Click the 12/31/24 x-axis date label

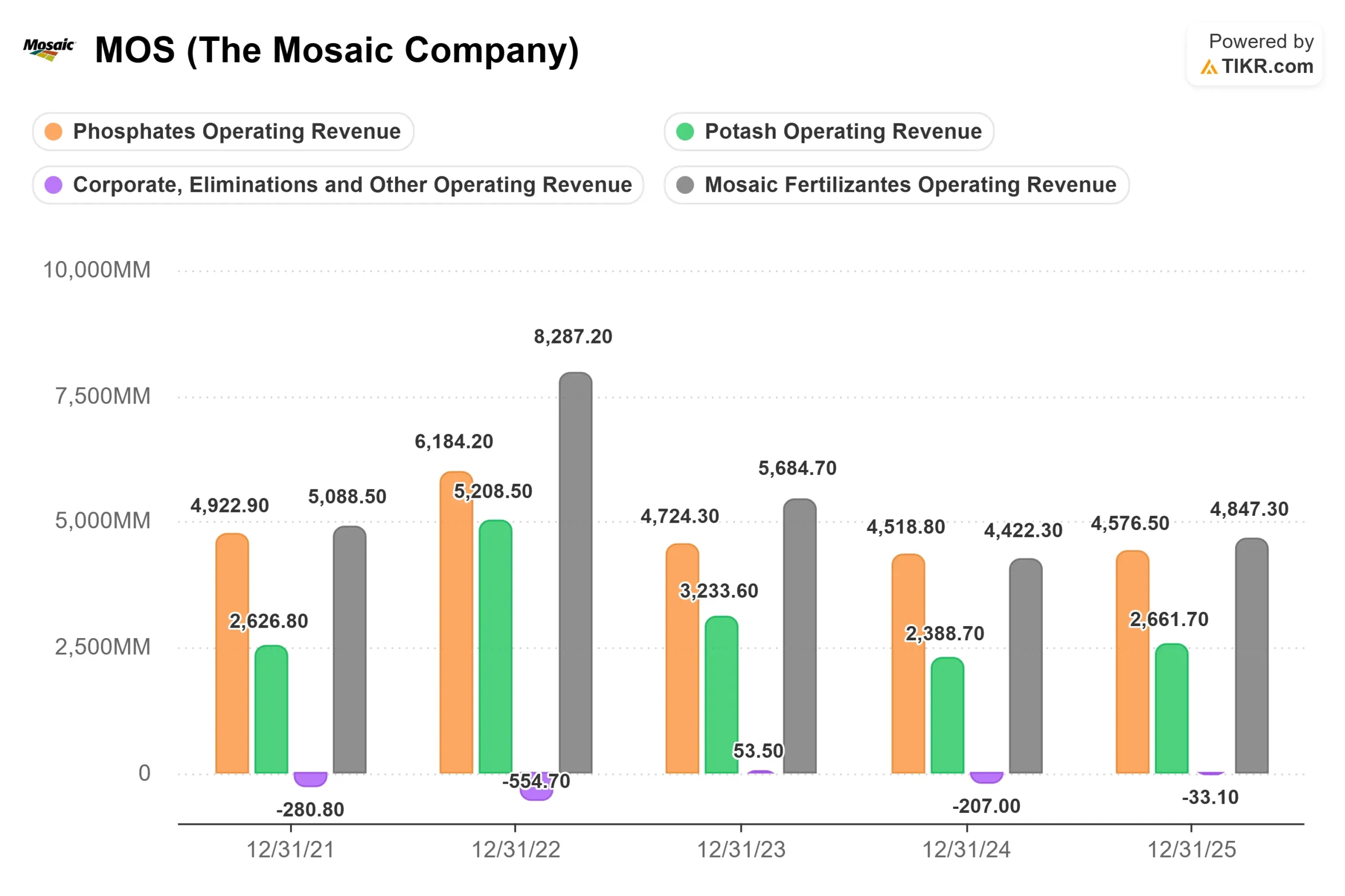[x=966, y=850]
